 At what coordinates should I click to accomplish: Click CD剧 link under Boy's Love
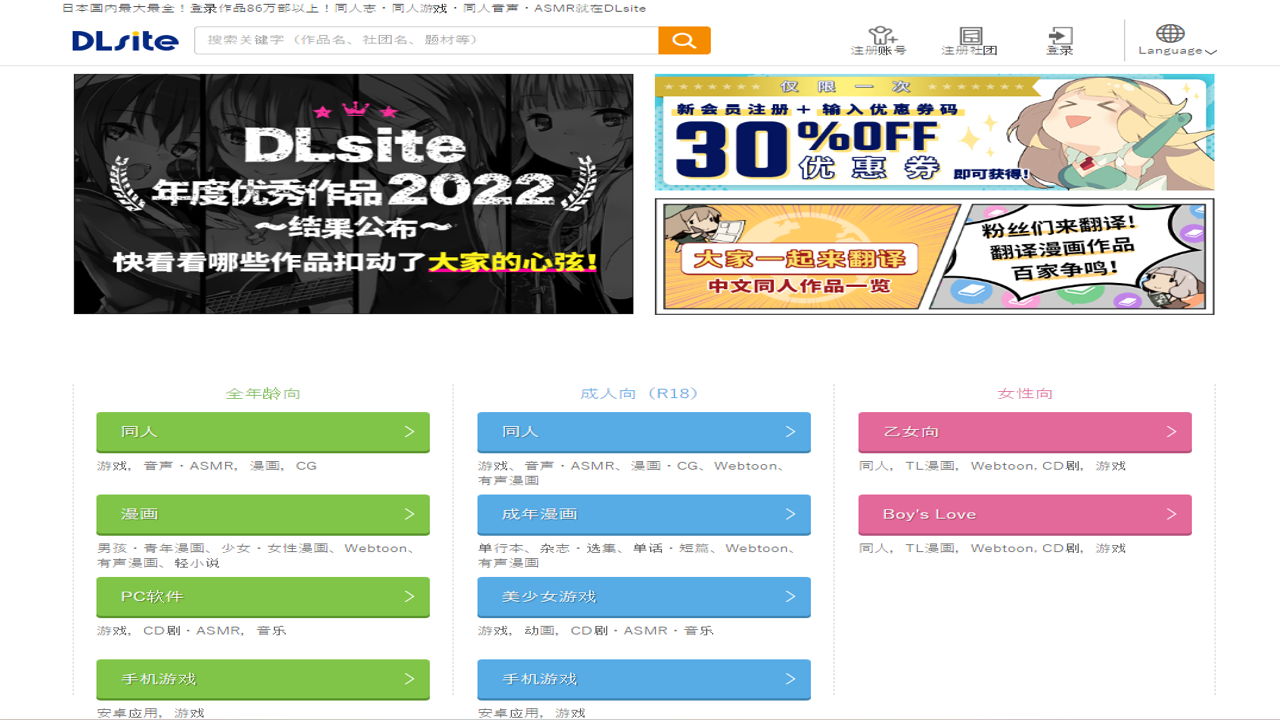pyautogui.click(x=1062, y=548)
